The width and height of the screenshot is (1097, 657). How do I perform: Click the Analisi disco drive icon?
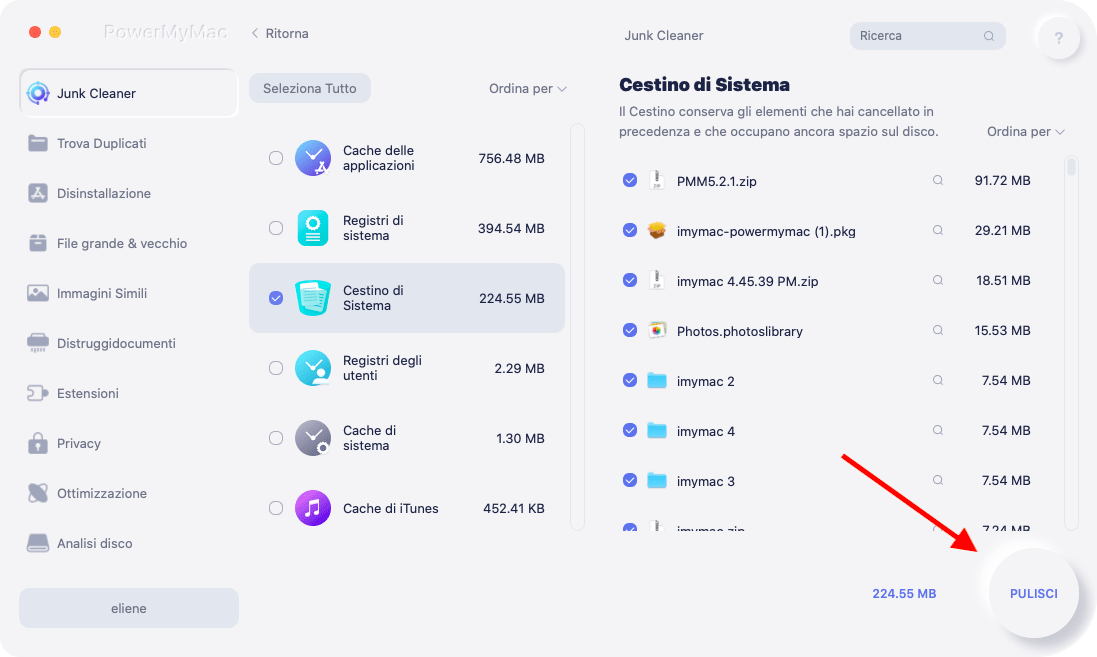point(38,543)
